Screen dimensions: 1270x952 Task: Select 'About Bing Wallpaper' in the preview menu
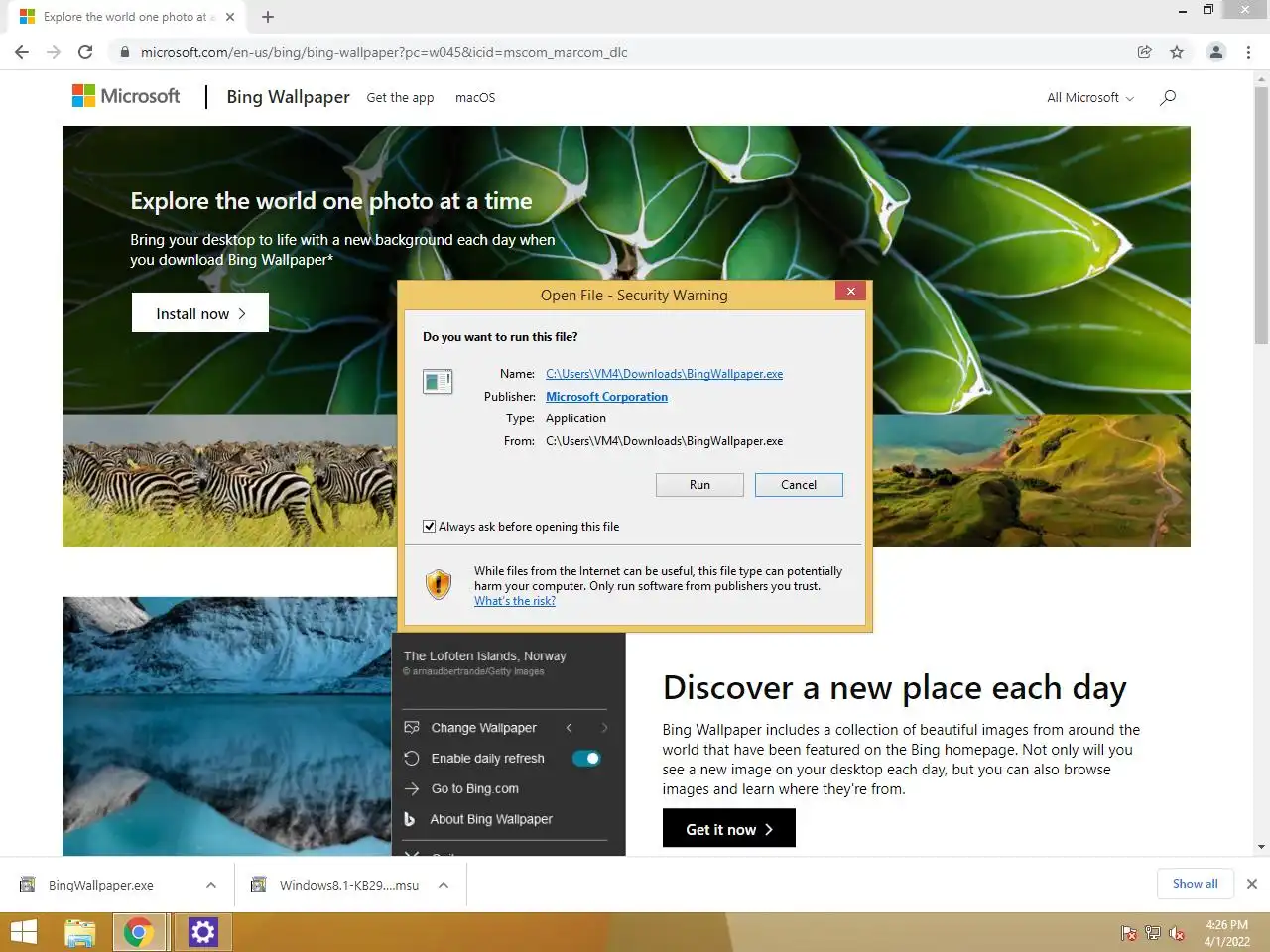coord(491,819)
